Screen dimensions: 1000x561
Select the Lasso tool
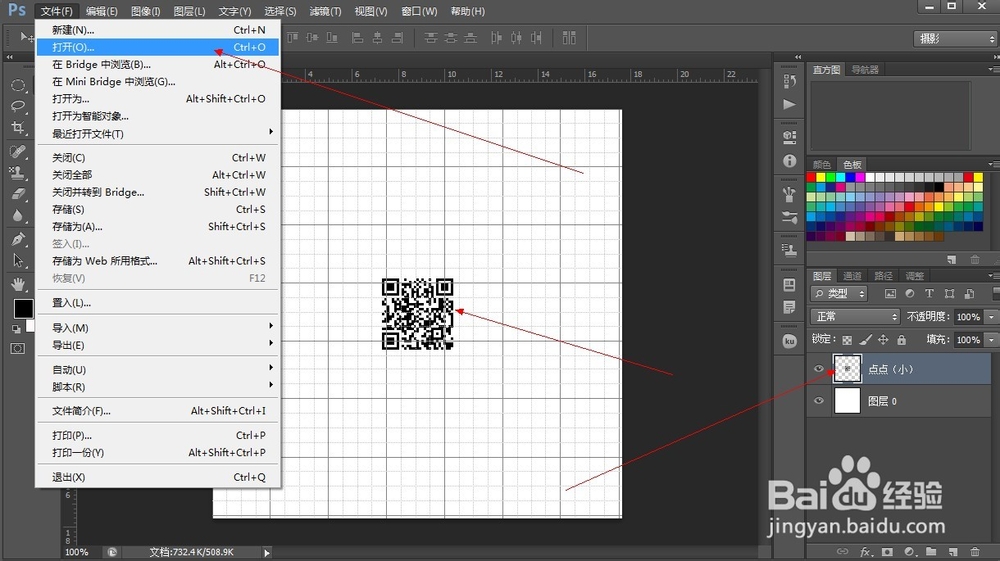point(18,106)
